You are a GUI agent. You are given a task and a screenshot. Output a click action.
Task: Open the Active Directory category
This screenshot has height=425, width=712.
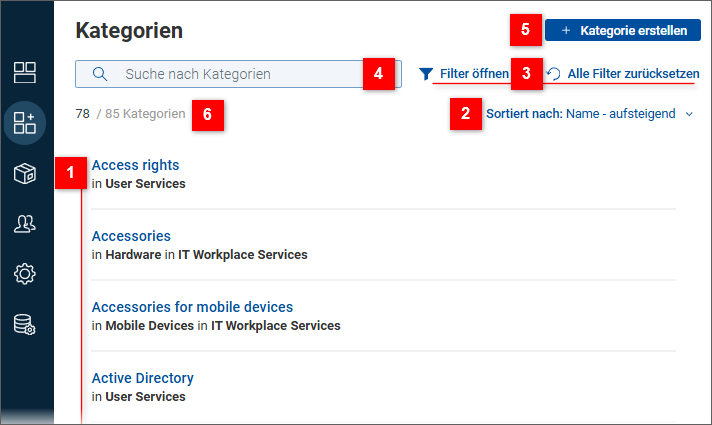[142, 378]
